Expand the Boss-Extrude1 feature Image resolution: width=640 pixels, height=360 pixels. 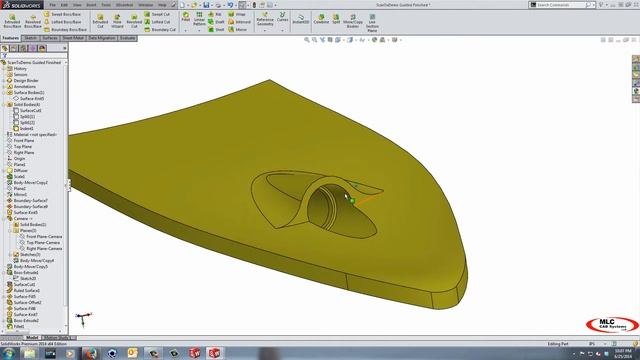pos(4,272)
